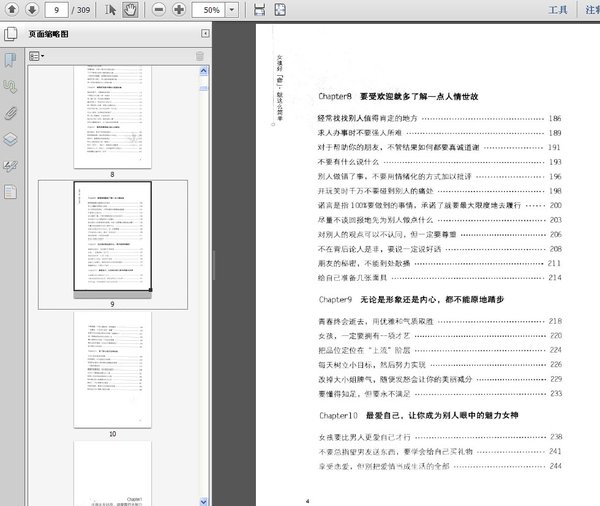Collapse the 页面缩略图 navigation pane
The image size is (600, 506).
(205, 34)
